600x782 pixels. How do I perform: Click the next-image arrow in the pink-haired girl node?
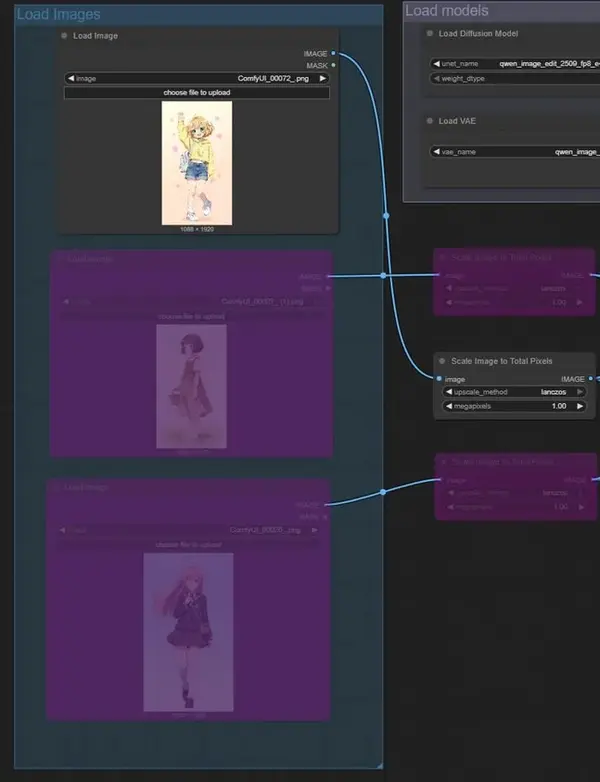(x=314, y=530)
